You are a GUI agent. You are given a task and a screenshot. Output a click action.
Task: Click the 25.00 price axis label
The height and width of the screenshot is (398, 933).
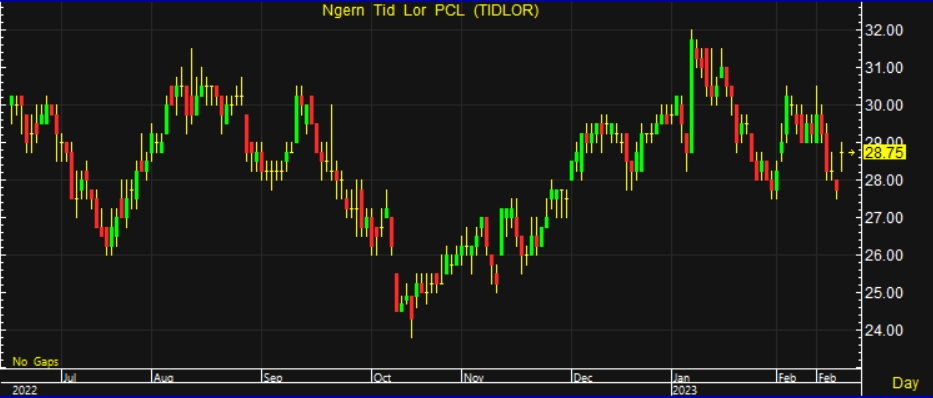coord(885,293)
